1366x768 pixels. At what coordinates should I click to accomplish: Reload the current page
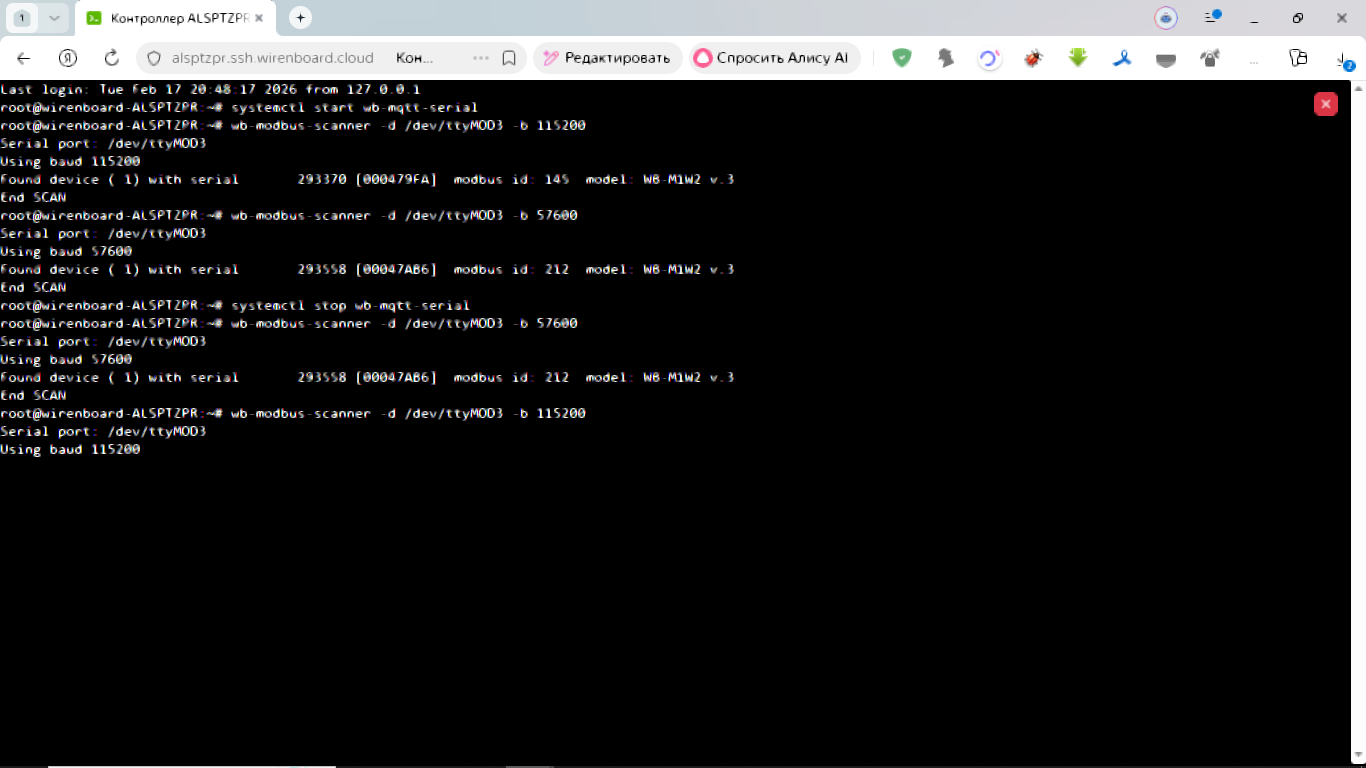tap(112, 58)
